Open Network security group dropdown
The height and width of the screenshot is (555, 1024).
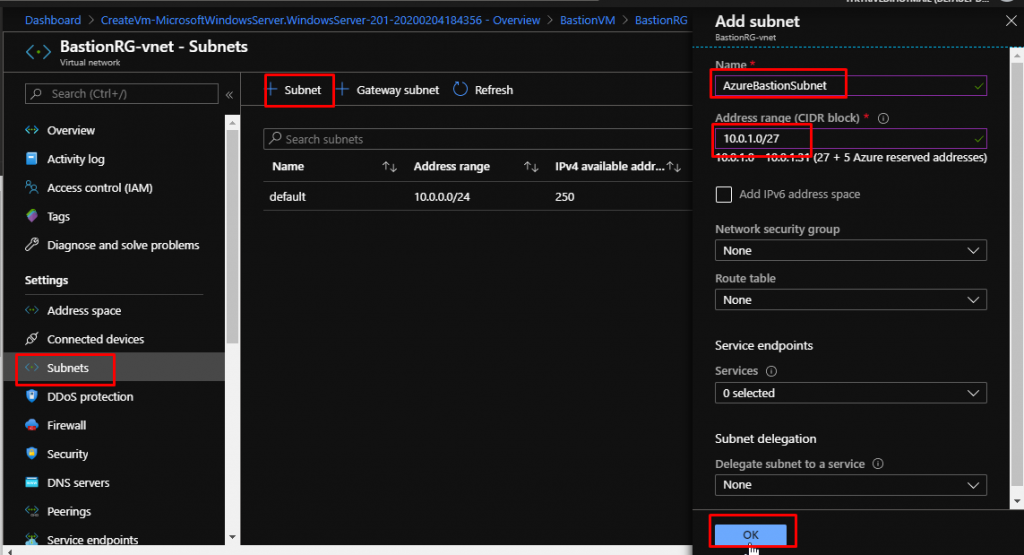pyautogui.click(x=850, y=251)
